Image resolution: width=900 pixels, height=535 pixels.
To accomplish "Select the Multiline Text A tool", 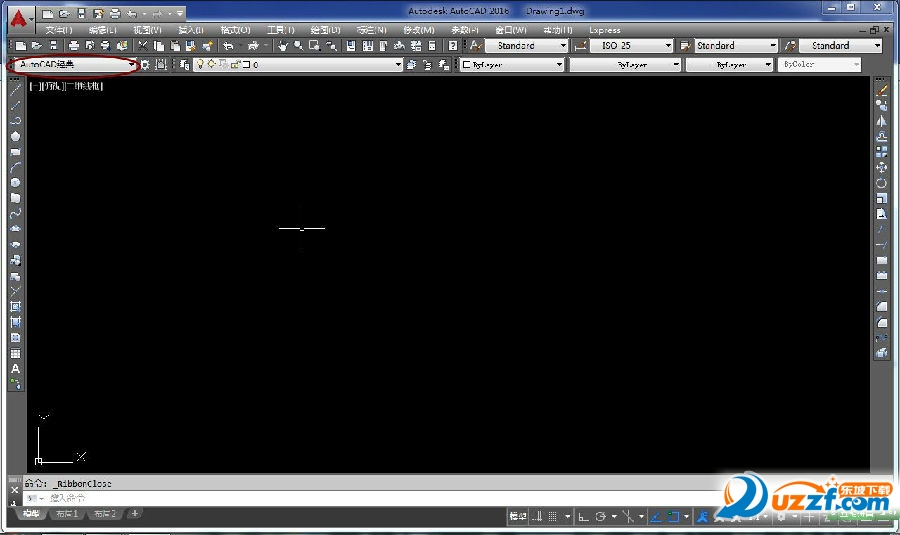I will coord(15,369).
